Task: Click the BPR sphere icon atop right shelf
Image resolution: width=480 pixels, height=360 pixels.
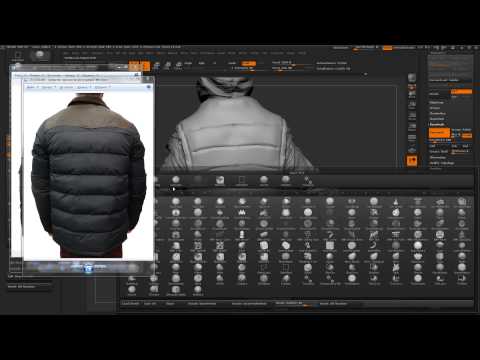Action: pyautogui.click(x=412, y=78)
